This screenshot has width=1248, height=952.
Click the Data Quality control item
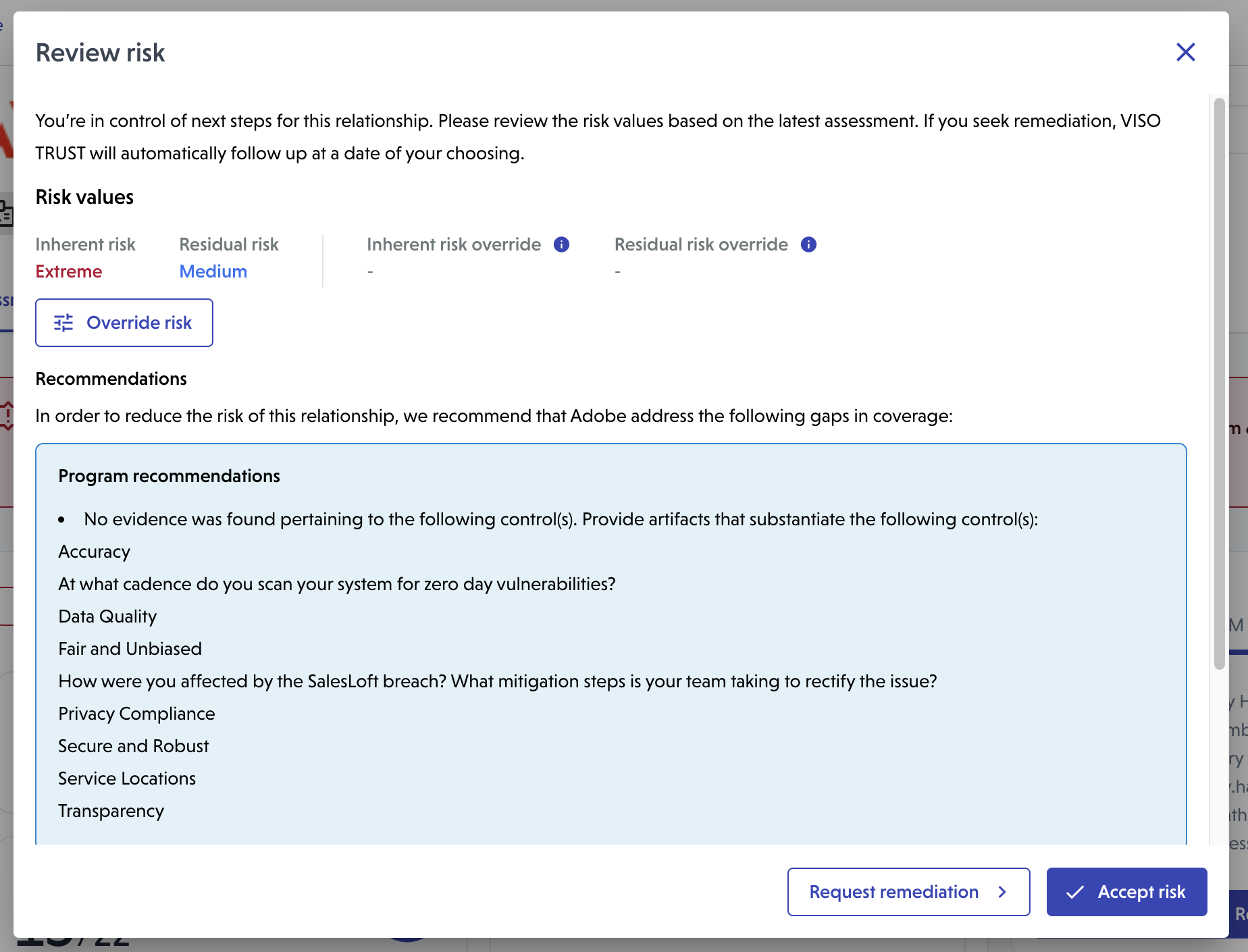coord(107,616)
